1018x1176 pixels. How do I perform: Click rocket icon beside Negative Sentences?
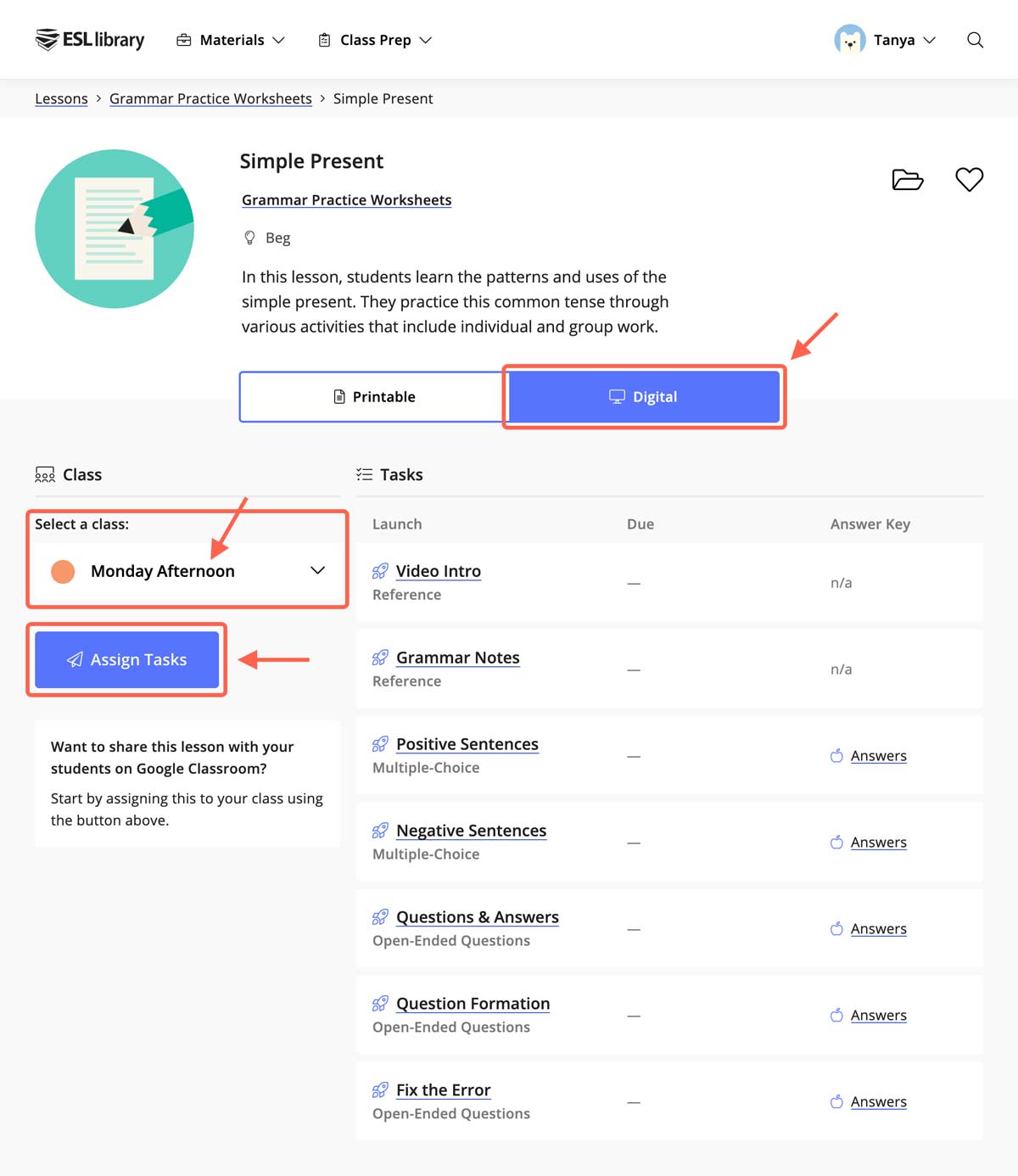point(380,832)
